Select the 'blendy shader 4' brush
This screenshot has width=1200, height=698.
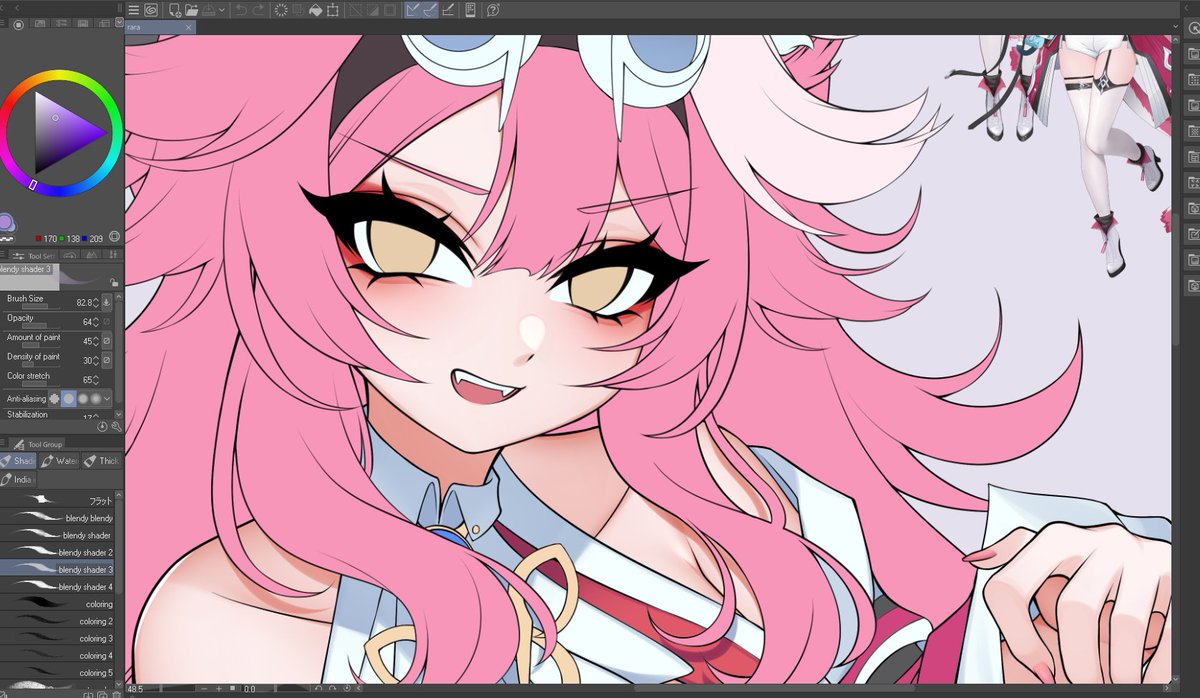pyautogui.click(x=57, y=586)
